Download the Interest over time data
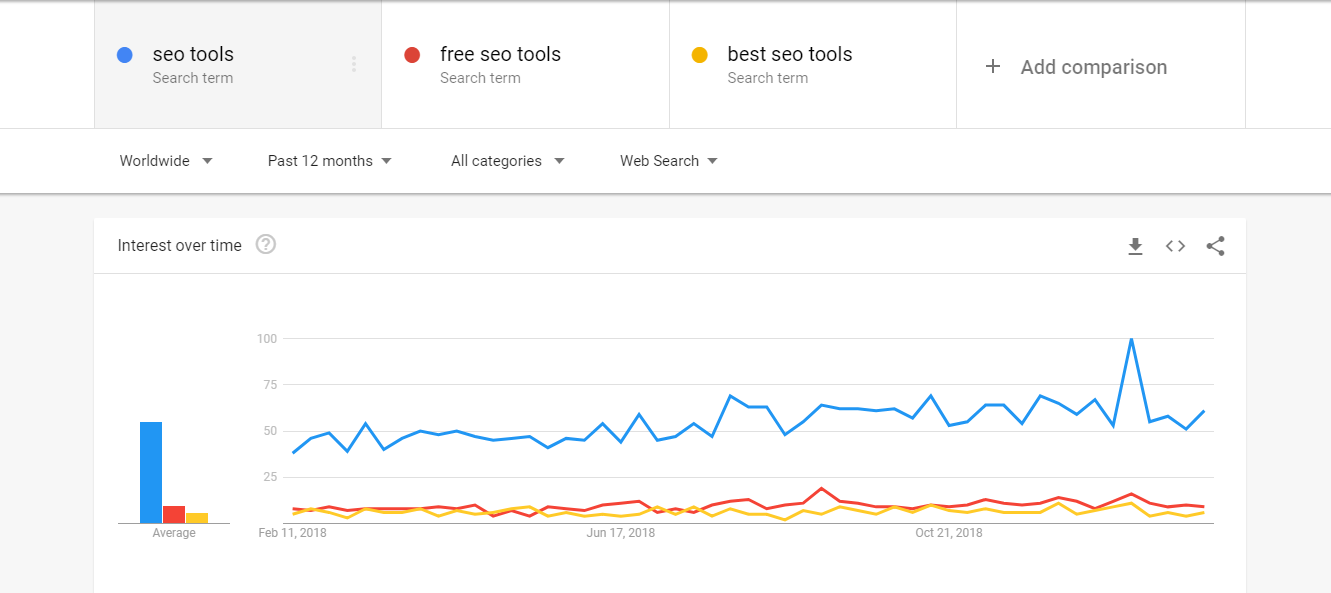 pos(1135,246)
